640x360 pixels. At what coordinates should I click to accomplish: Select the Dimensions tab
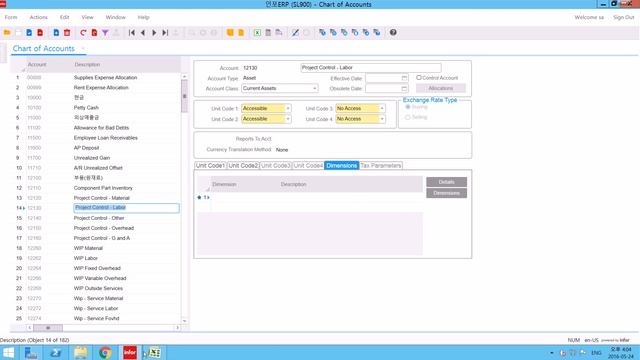click(342, 166)
